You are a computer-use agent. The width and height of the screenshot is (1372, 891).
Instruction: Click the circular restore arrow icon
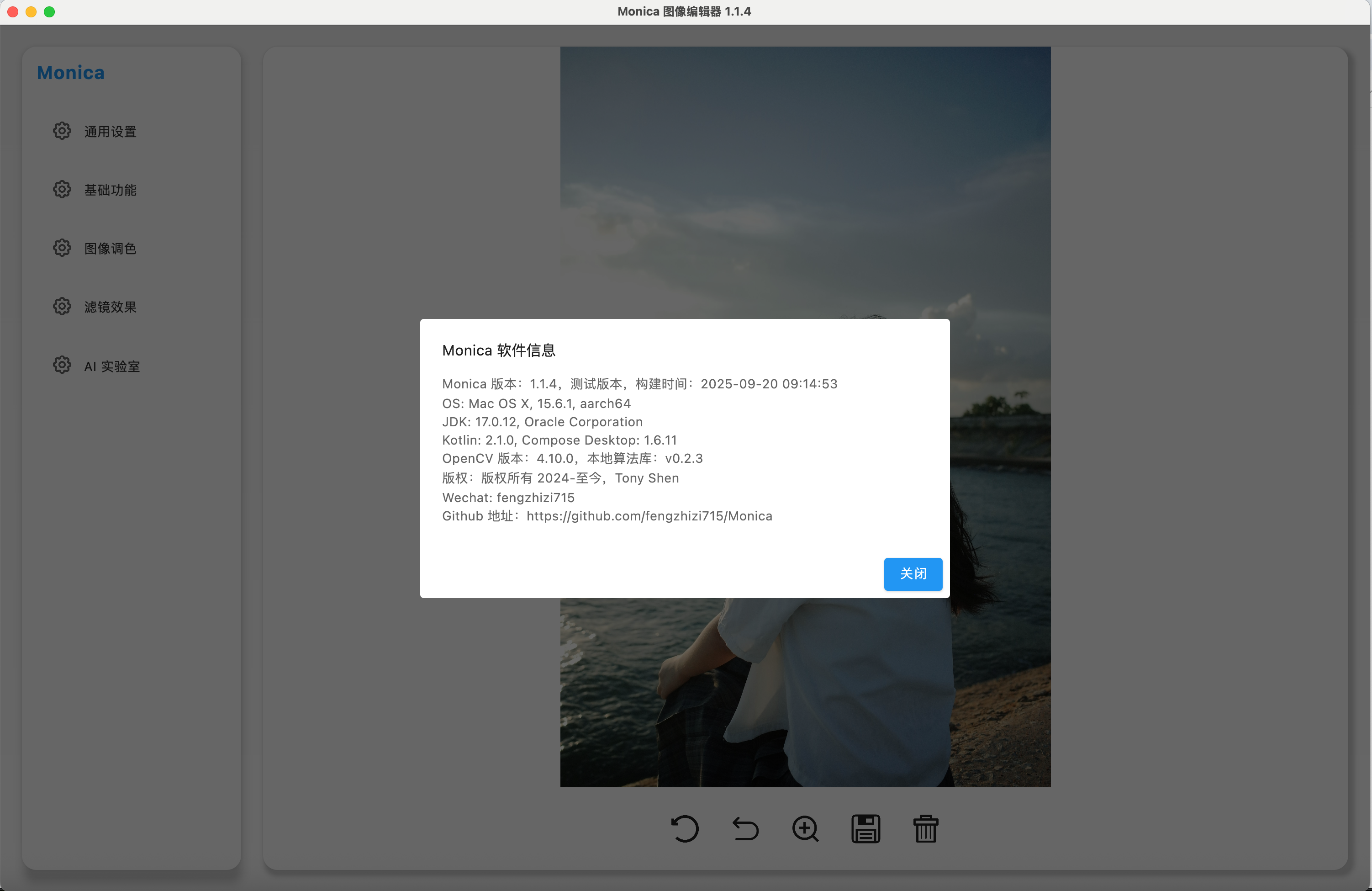[x=685, y=829]
